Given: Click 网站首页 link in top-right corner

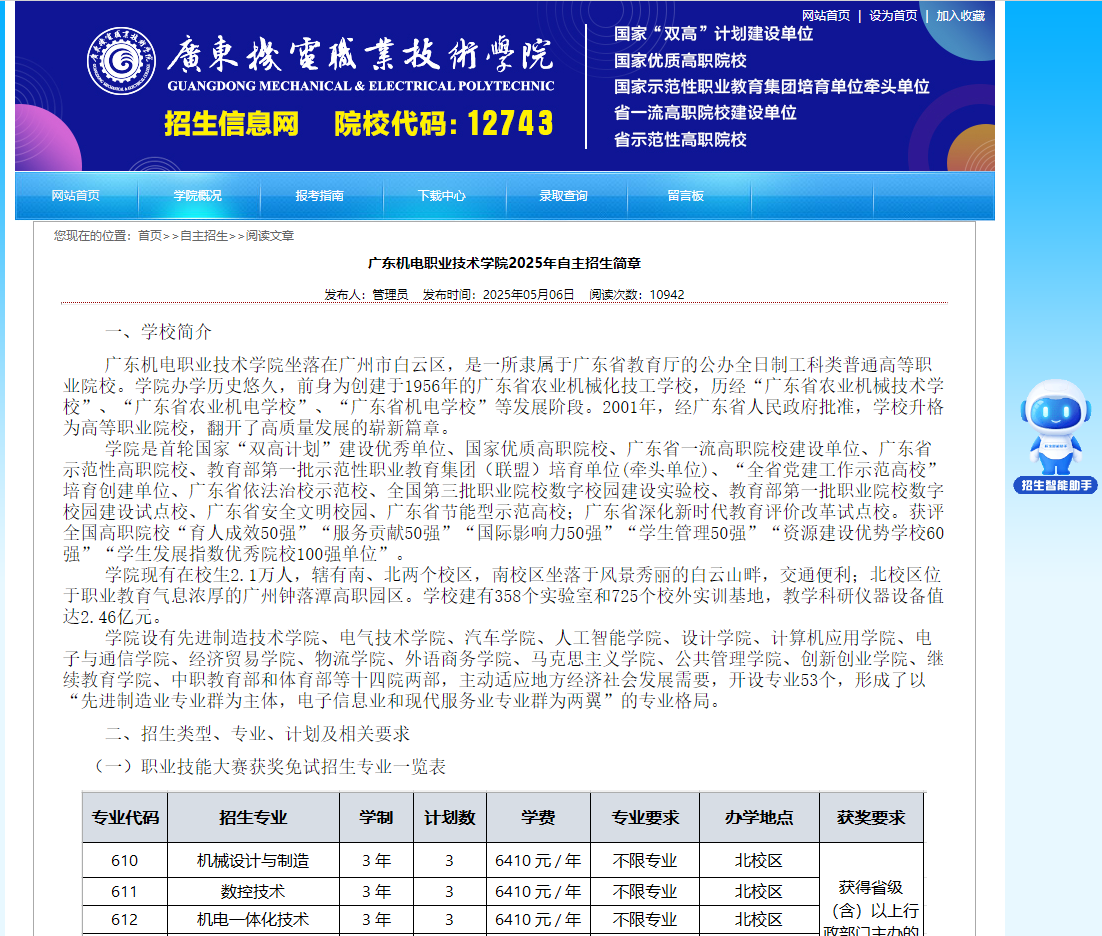Looking at the screenshot, I should coord(827,15).
